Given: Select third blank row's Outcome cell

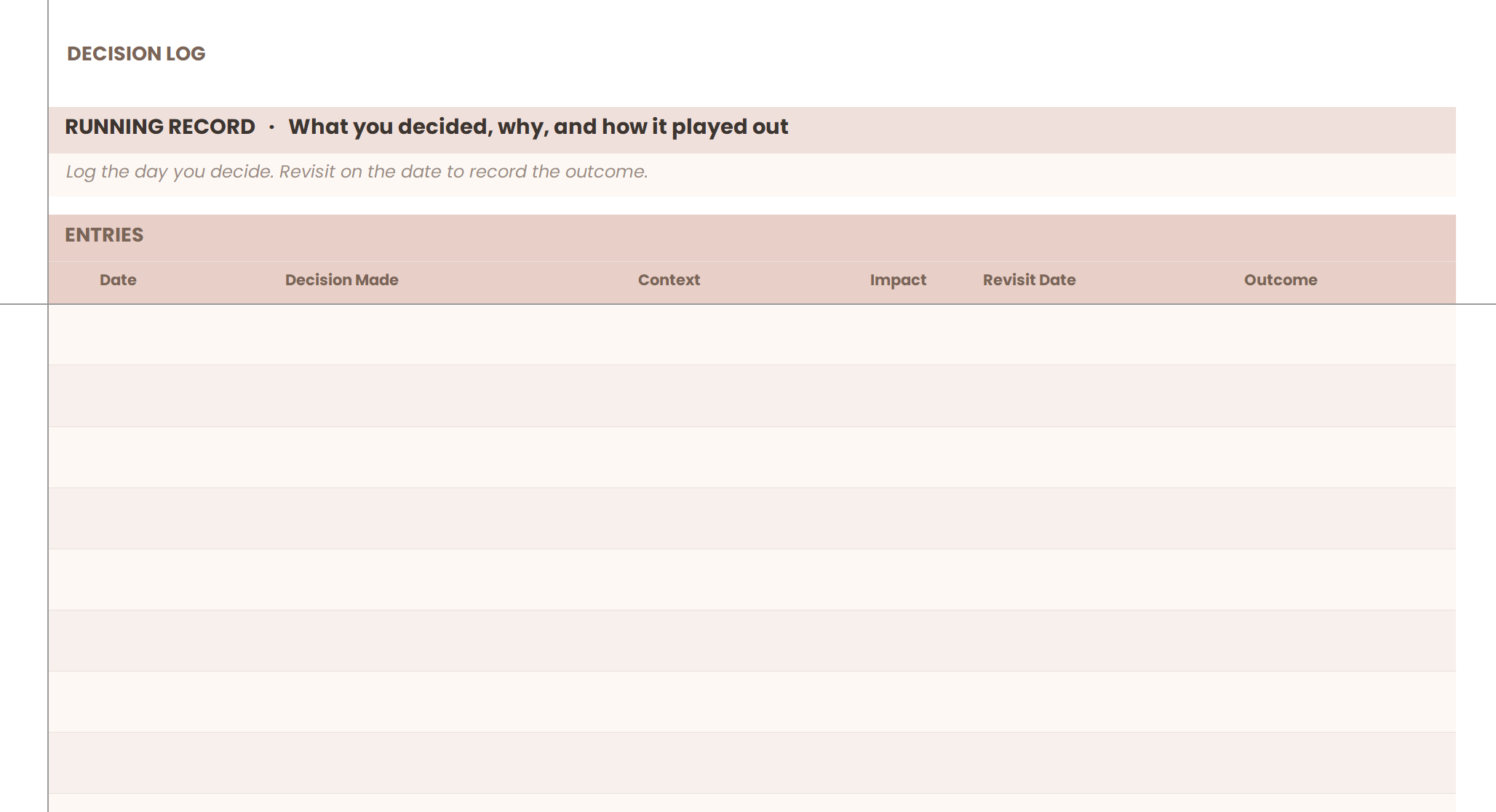Looking at the screenshot, I should point(1281,457).
